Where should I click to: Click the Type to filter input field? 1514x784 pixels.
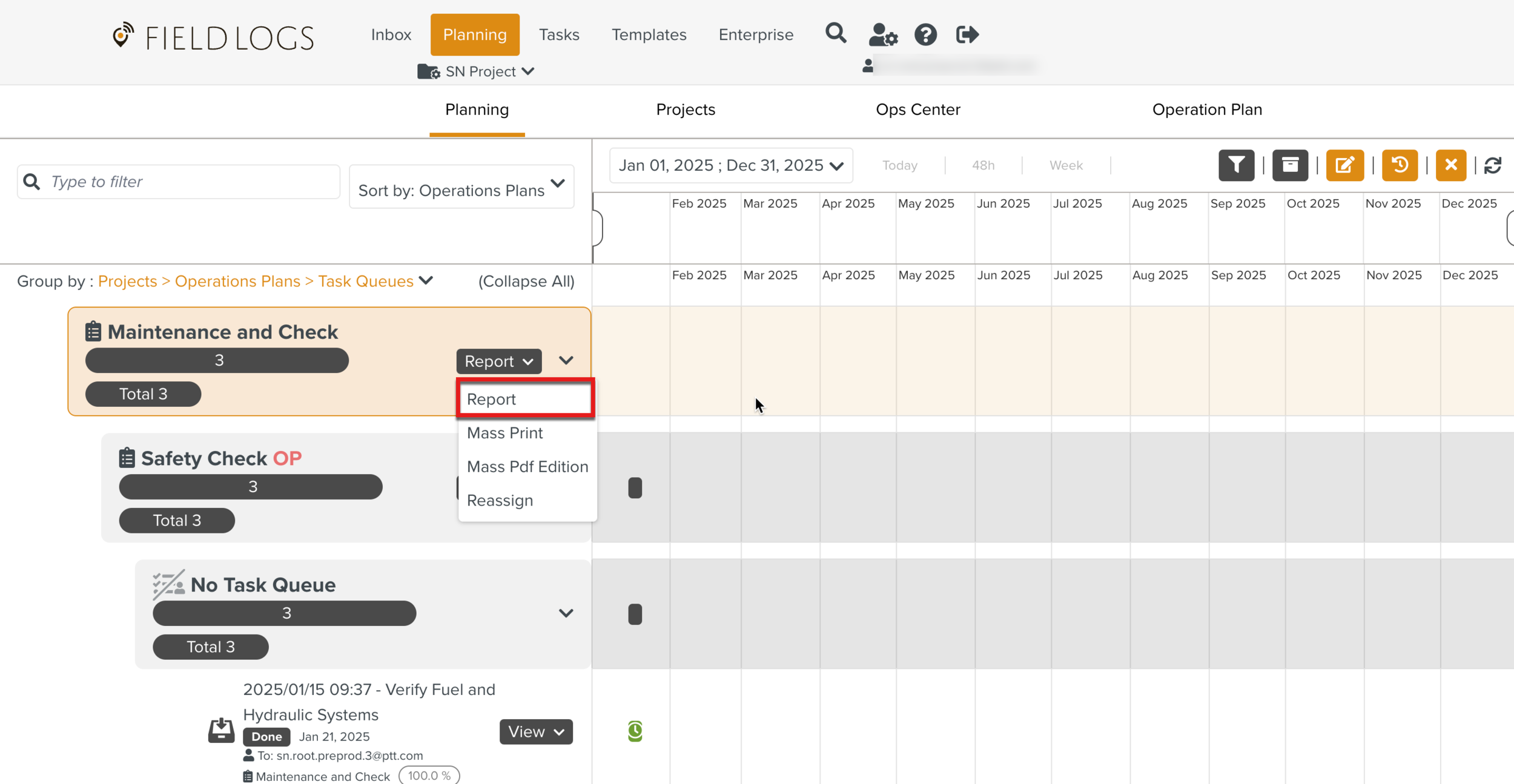pos(188,182)
